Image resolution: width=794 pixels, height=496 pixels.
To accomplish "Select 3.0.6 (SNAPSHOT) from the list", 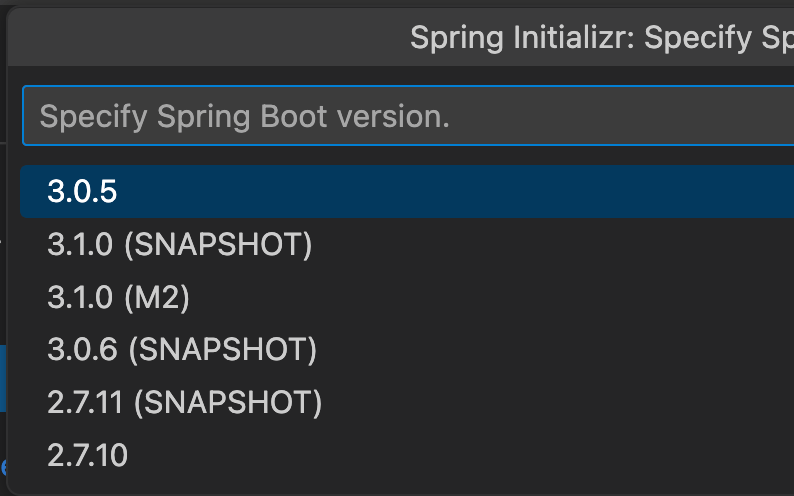I will click(407, 349).
